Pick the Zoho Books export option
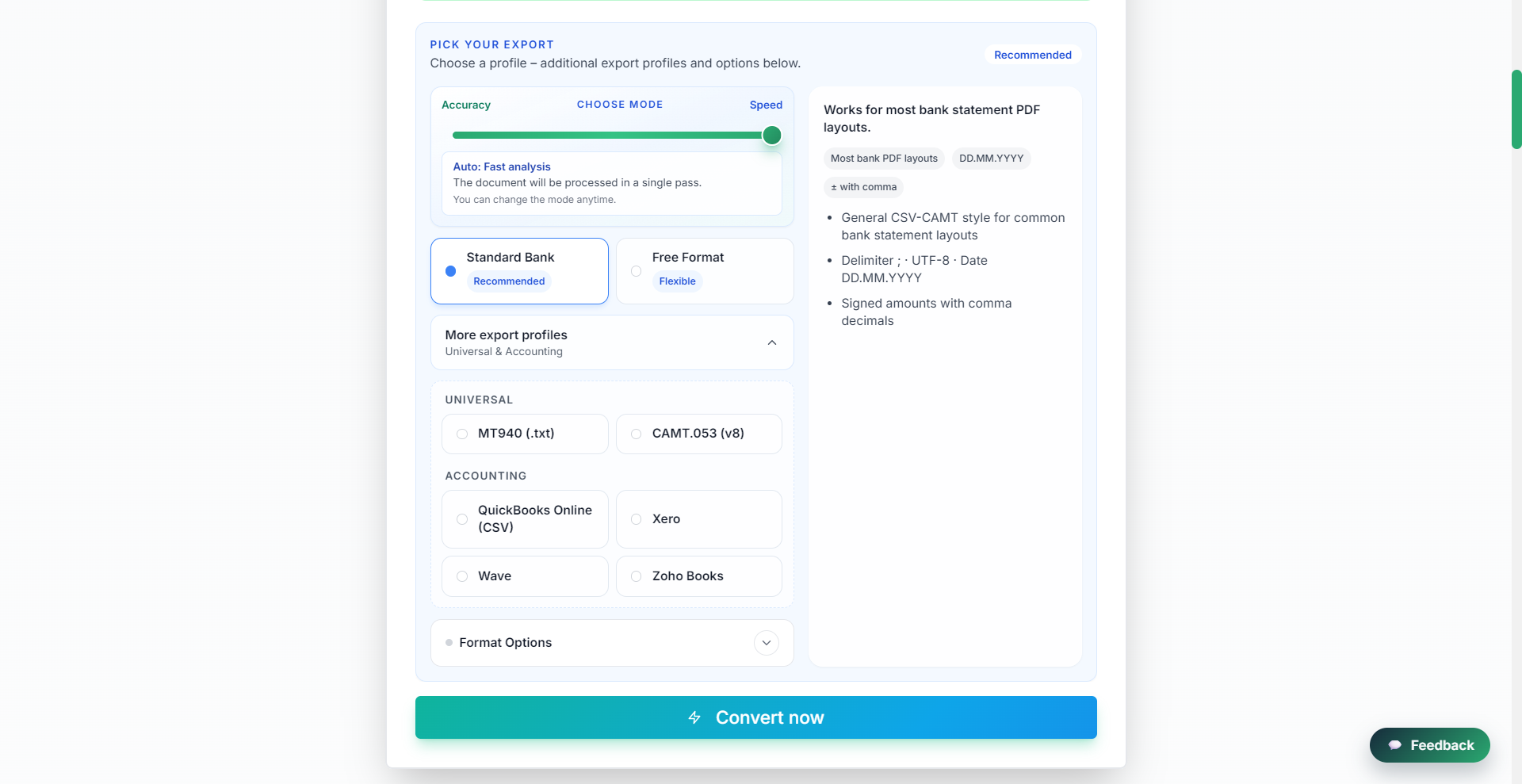Viewport: 1522px width, 784px height. (x=699, y=576)
